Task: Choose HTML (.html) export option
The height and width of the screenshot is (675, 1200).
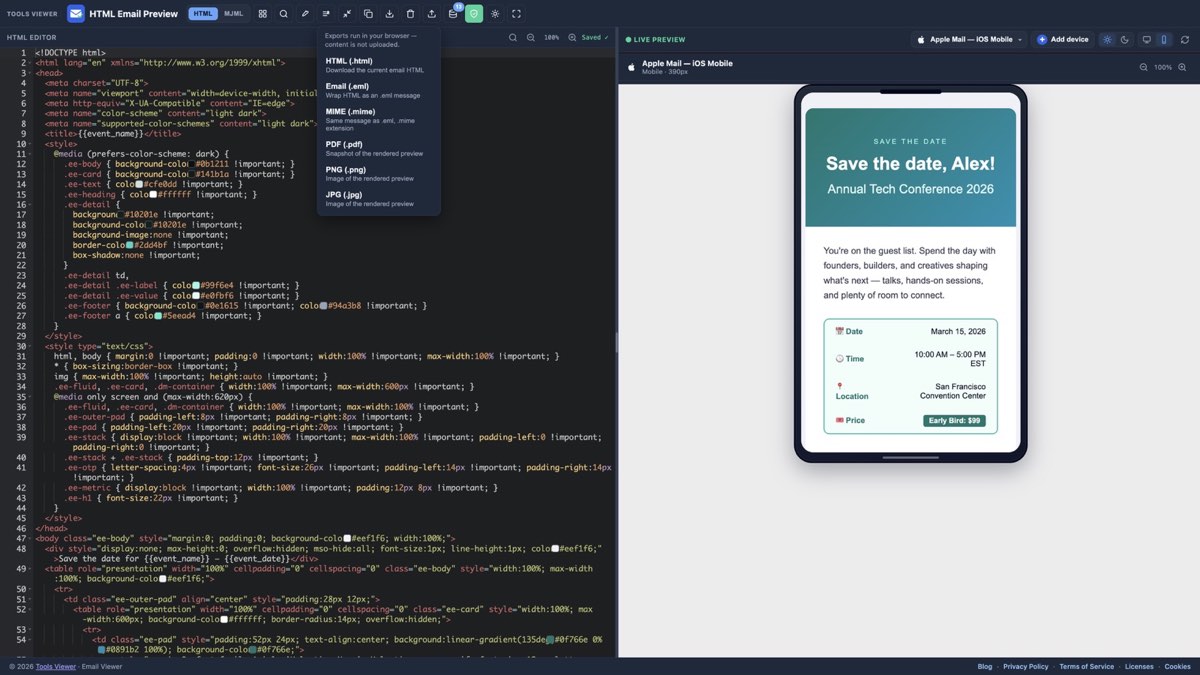Action: coord(379,65)
